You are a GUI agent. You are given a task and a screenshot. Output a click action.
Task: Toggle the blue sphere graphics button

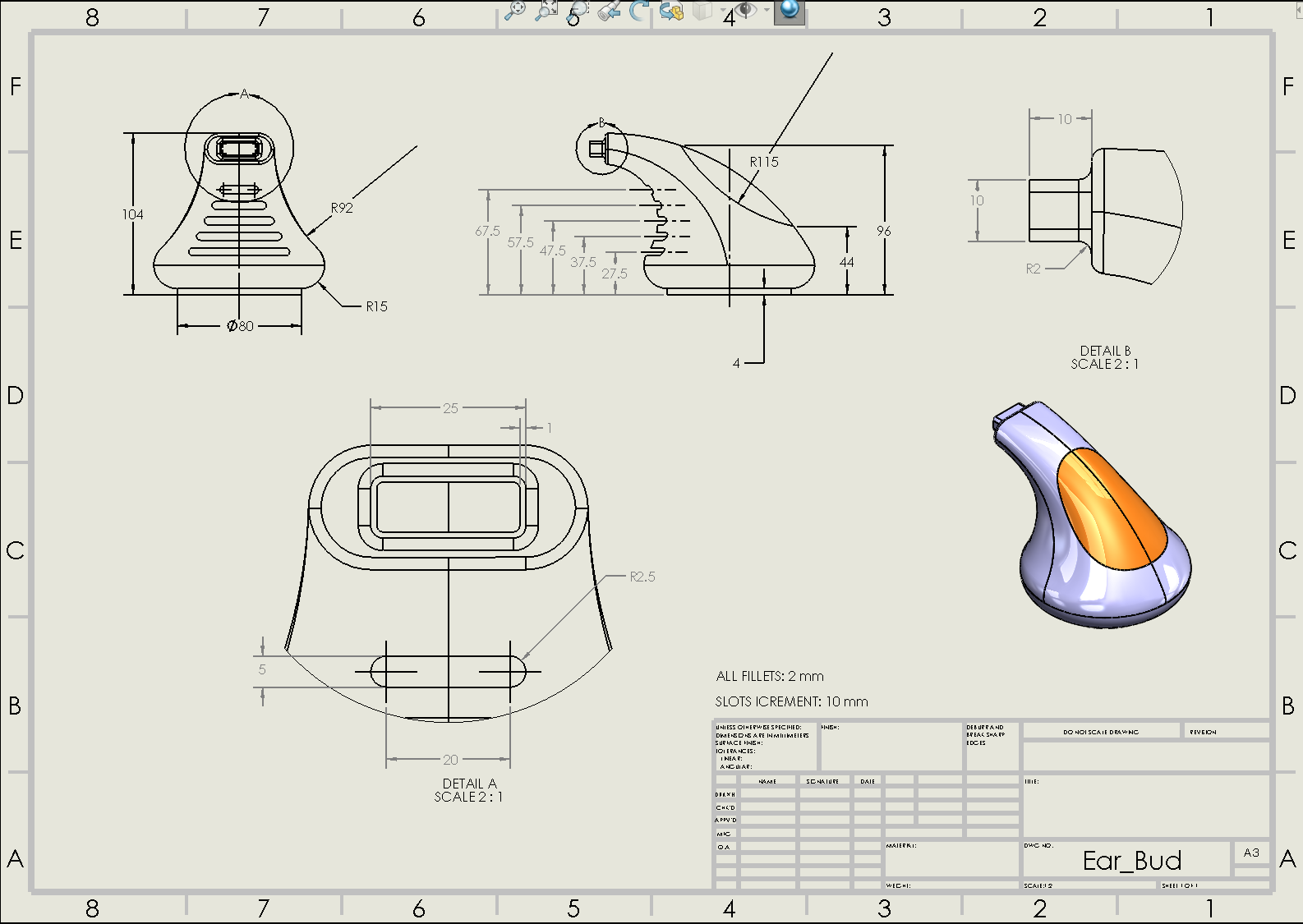[x=789, y=10]
